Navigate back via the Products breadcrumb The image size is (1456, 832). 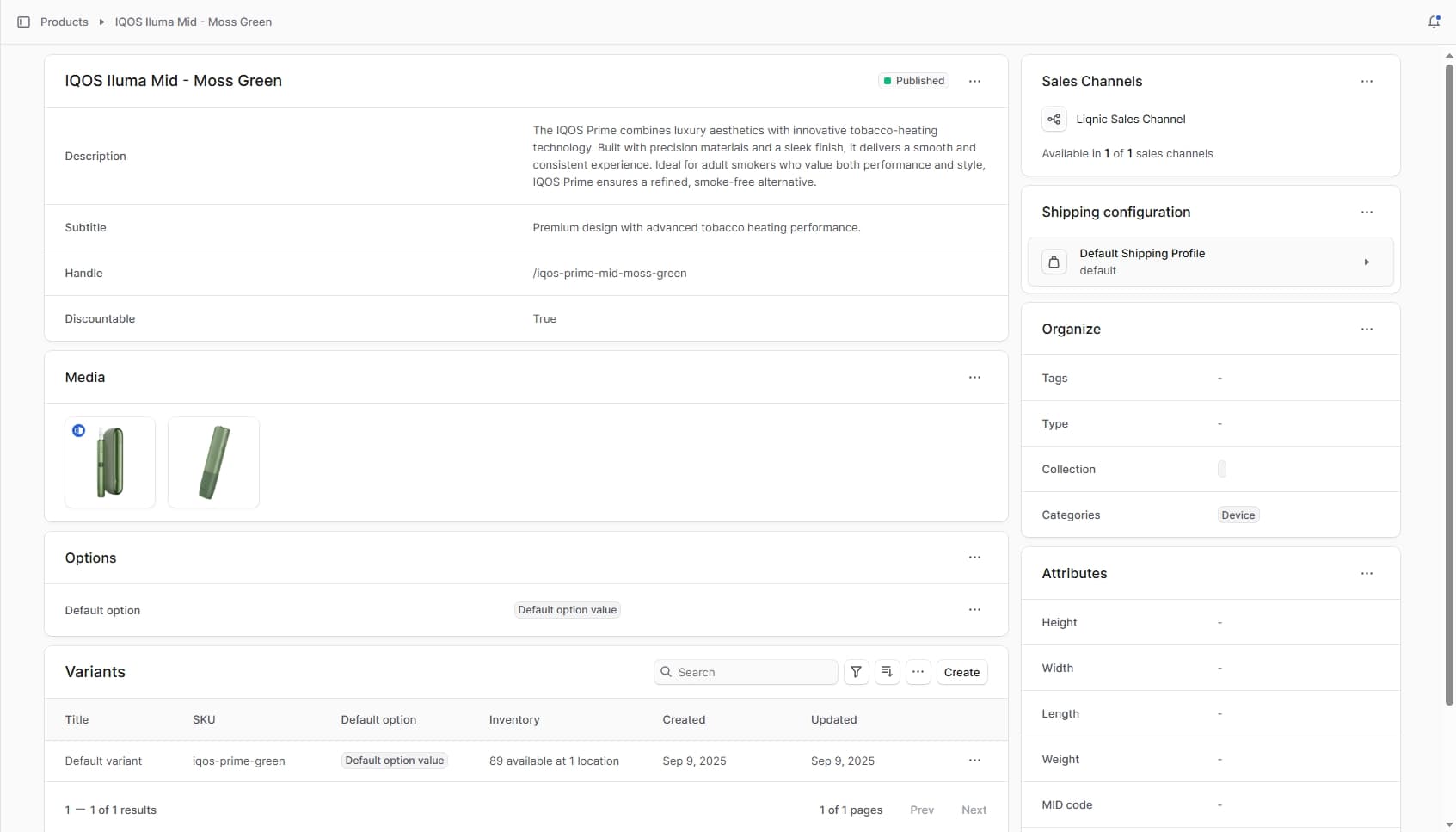(x=64, y=22)
